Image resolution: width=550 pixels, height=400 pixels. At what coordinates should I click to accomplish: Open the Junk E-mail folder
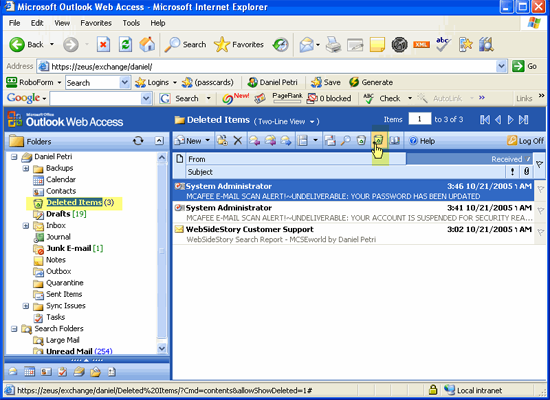coord(69,248)
